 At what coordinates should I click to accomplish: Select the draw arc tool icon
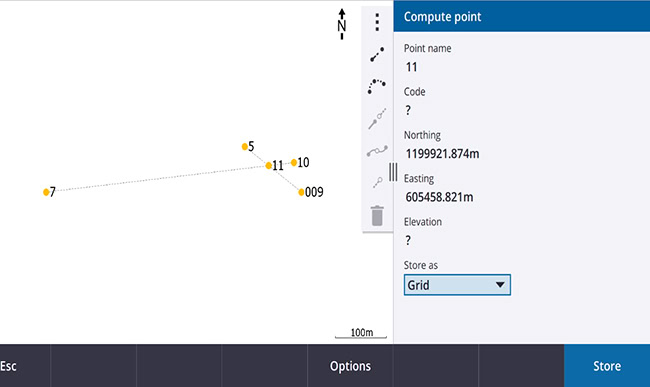click(376, 86)
